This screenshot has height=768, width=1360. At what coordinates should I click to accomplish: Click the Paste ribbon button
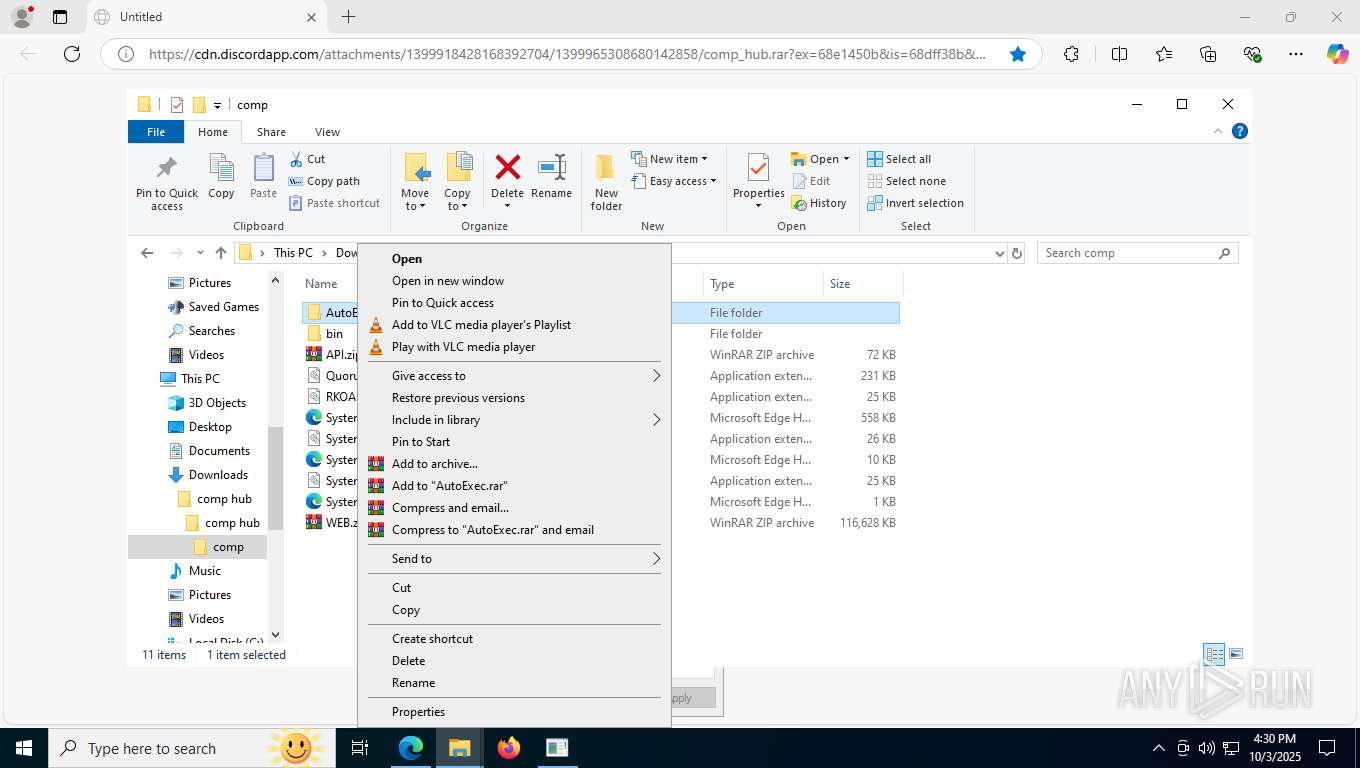point(263,177)
